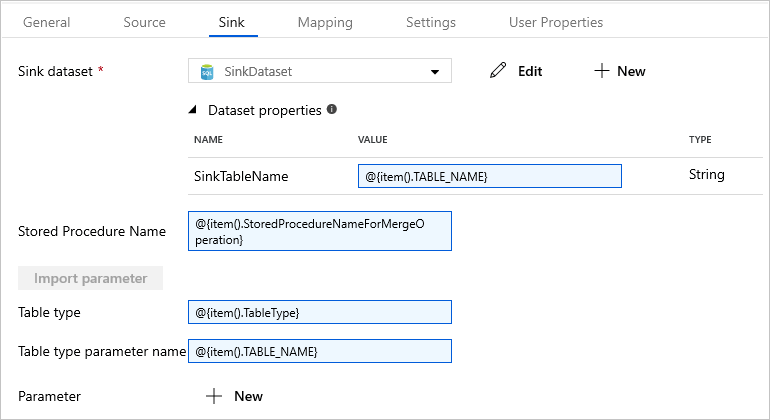
Task: Click the plus icon beside Sink dataset
Action: (x=602, y=71)
